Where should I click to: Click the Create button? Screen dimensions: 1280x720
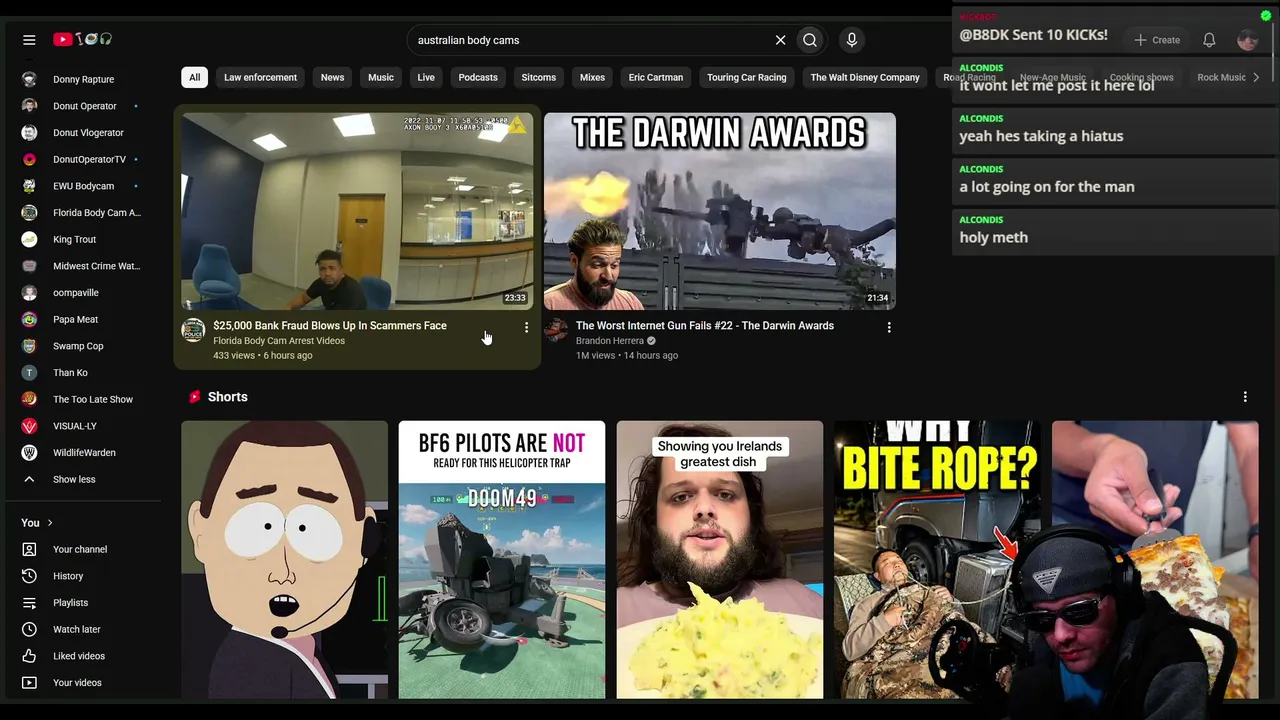pos(1157,40)
